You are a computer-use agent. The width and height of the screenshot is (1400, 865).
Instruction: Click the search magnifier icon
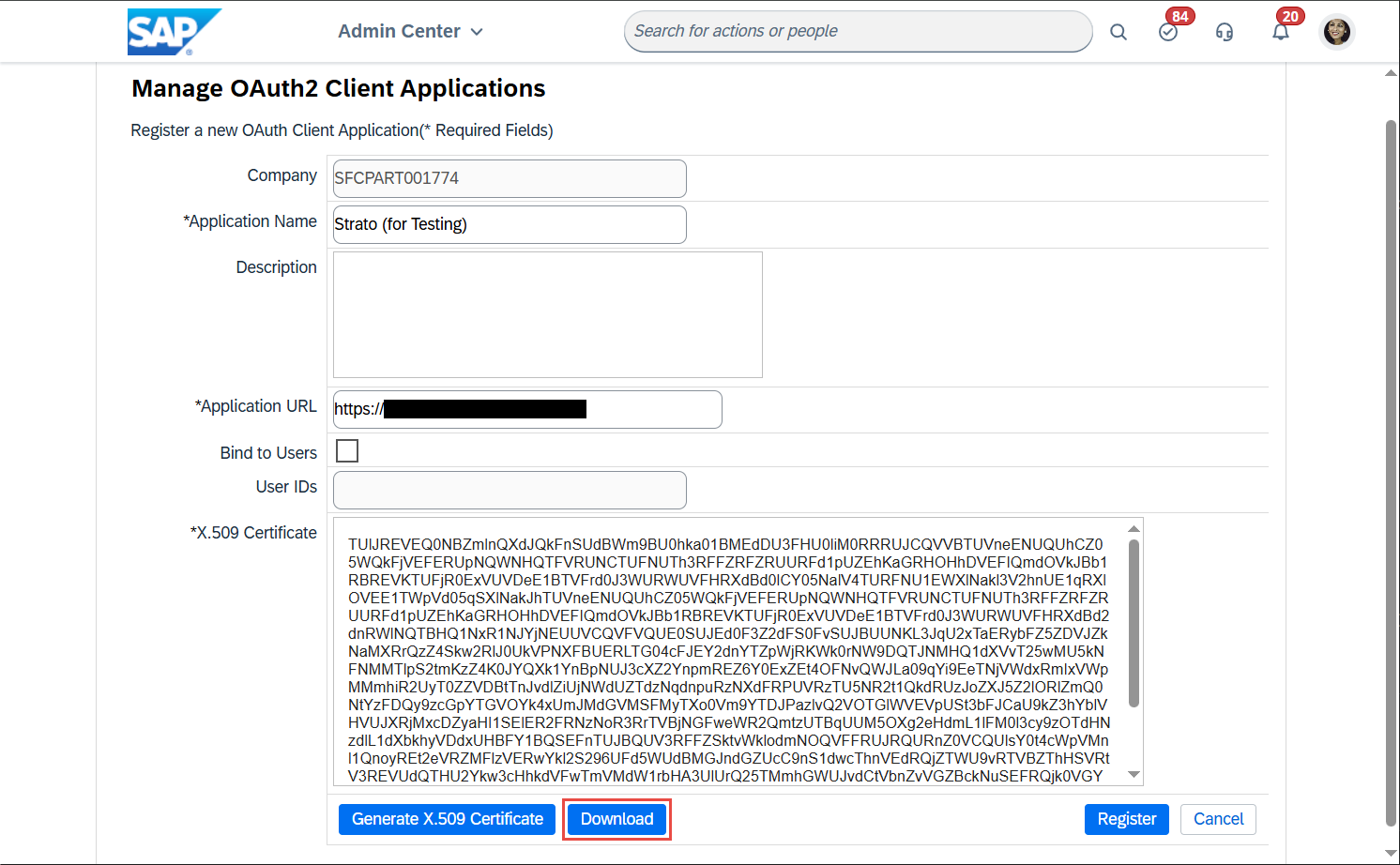click(1118, 32)
